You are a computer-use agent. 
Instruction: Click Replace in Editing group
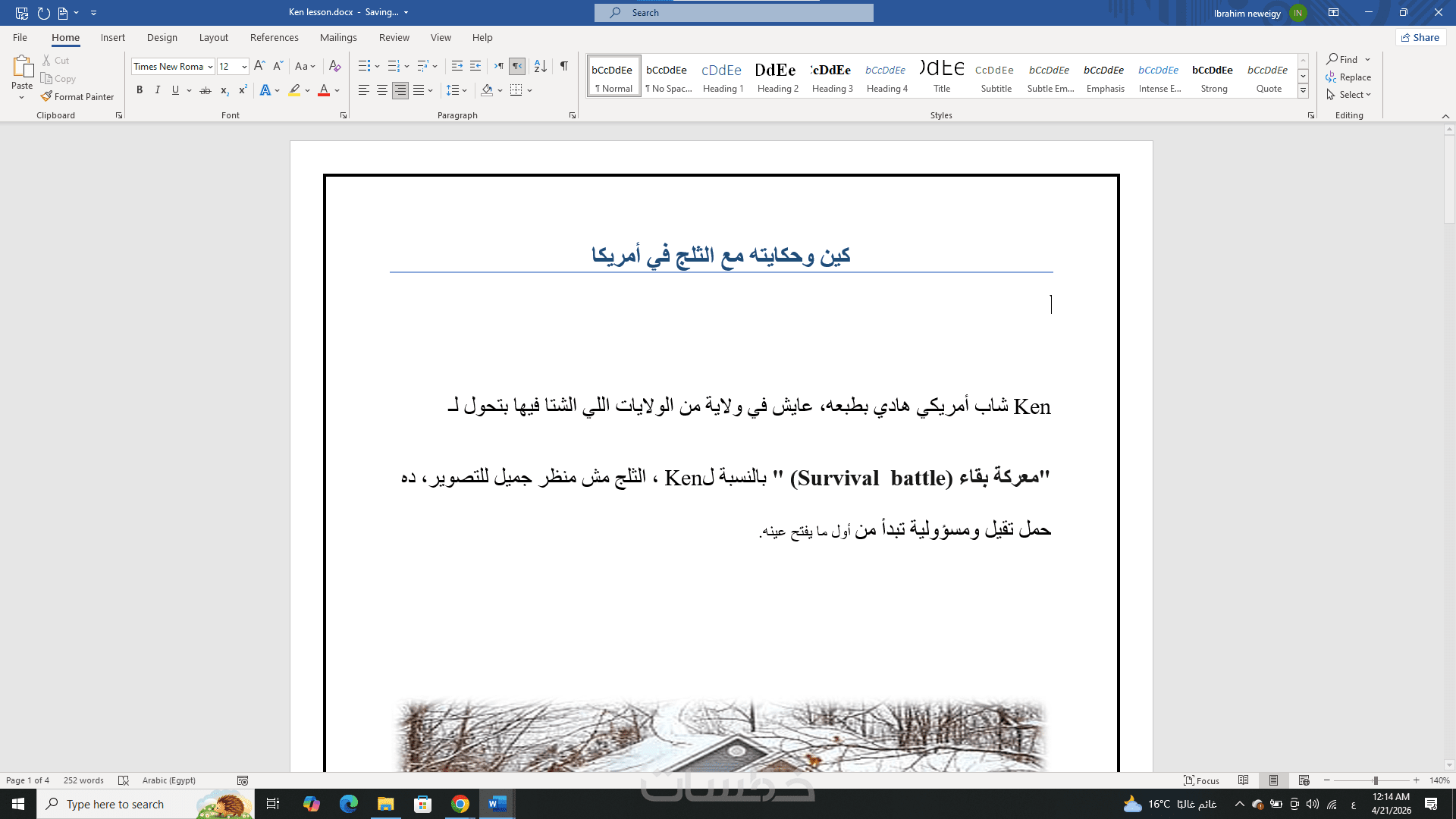coord(1354,77)
